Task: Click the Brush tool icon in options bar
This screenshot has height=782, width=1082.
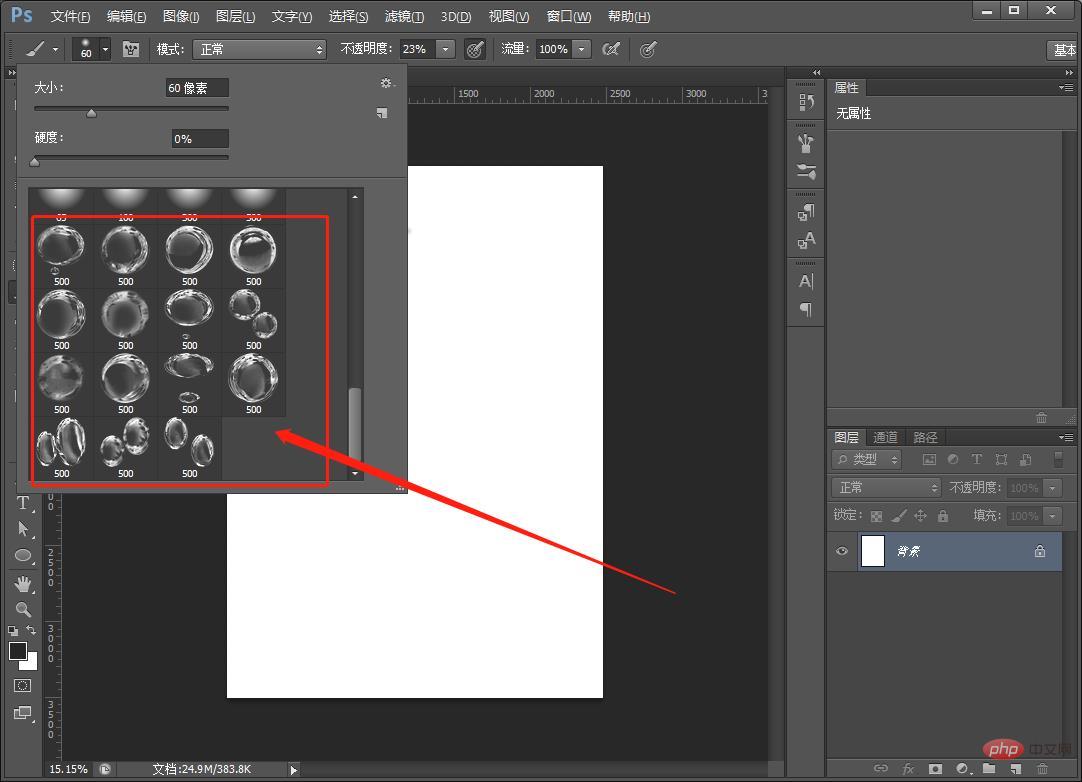Action: pyautogui.click(x=35, y=49)
